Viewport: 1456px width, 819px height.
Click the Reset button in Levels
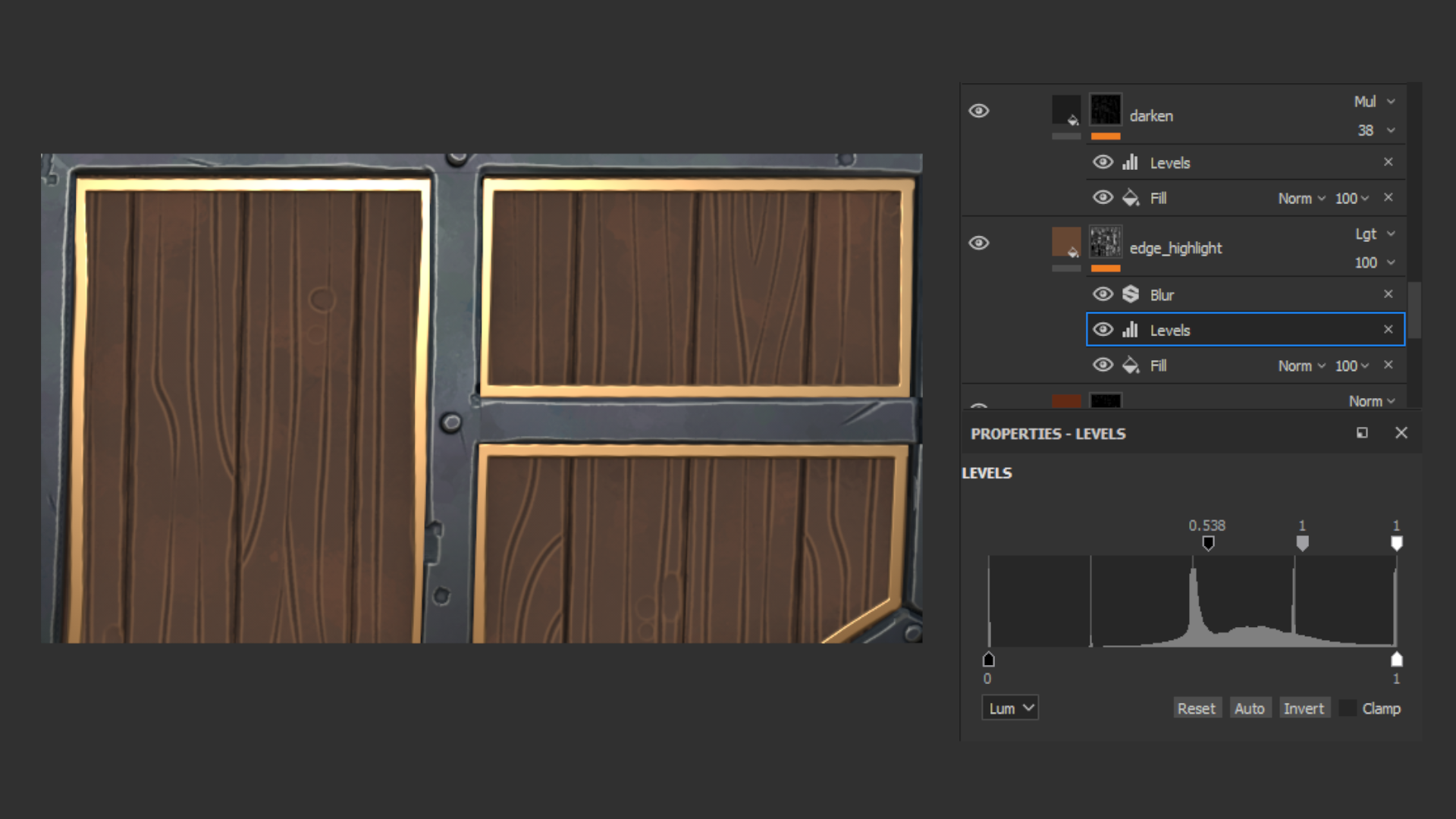pyautogui.click(x=1196, y=708)
